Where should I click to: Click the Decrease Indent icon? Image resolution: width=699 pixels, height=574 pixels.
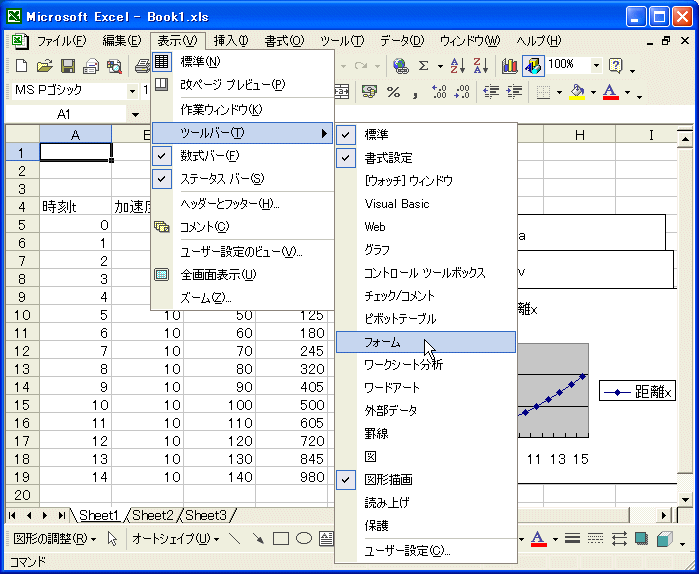[491, 92]
